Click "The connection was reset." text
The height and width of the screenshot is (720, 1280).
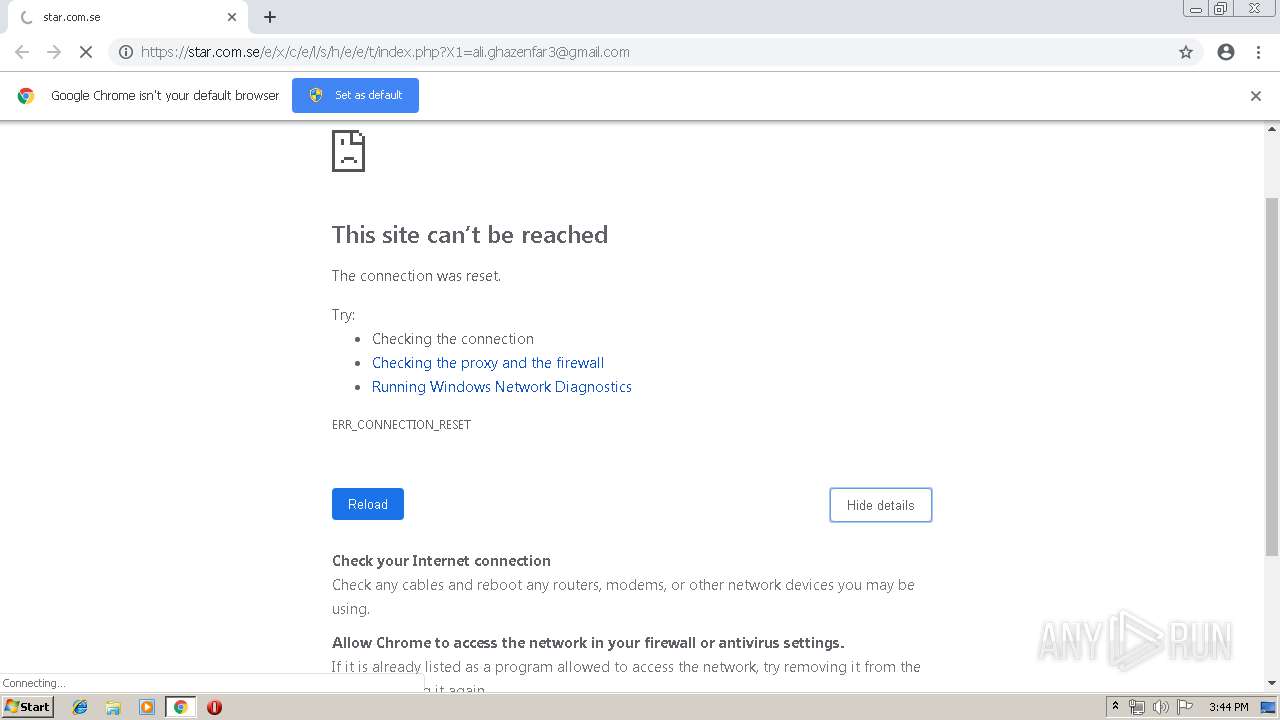[416, 275]
